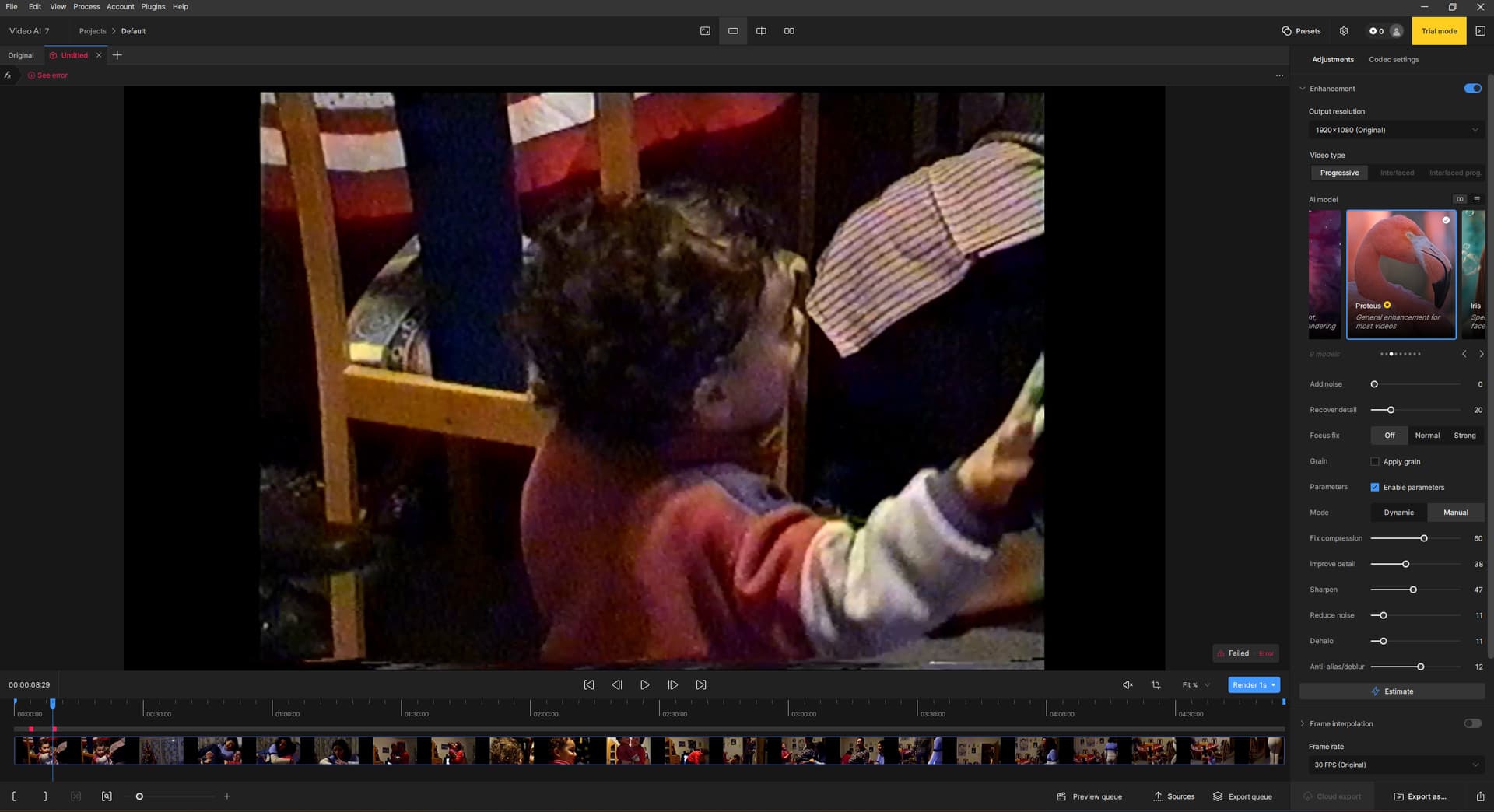Image resolution: width=1494 pixels, height=812 pixels.
Task: Open the Frame rate dropdown
Action: pyautogui.click(x=1397, y=765)
